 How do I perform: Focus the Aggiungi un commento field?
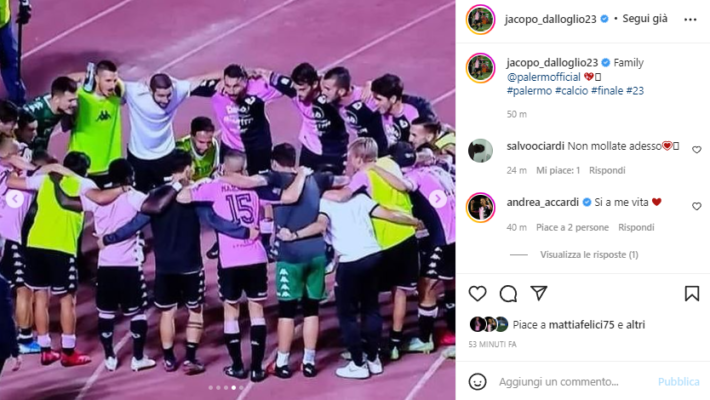[x=573, y=382]
